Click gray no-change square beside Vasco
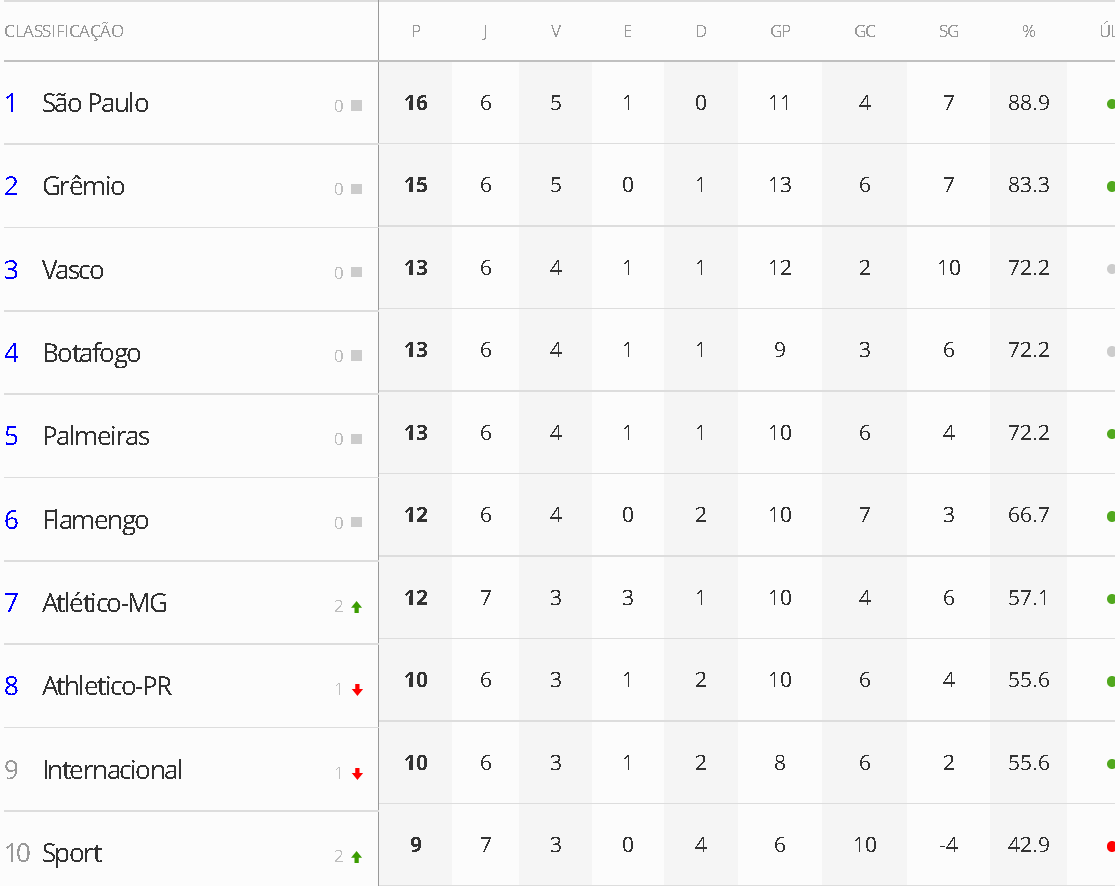Image resolution: width=1120 pixels, height=886 pixels. coord(356,272)
